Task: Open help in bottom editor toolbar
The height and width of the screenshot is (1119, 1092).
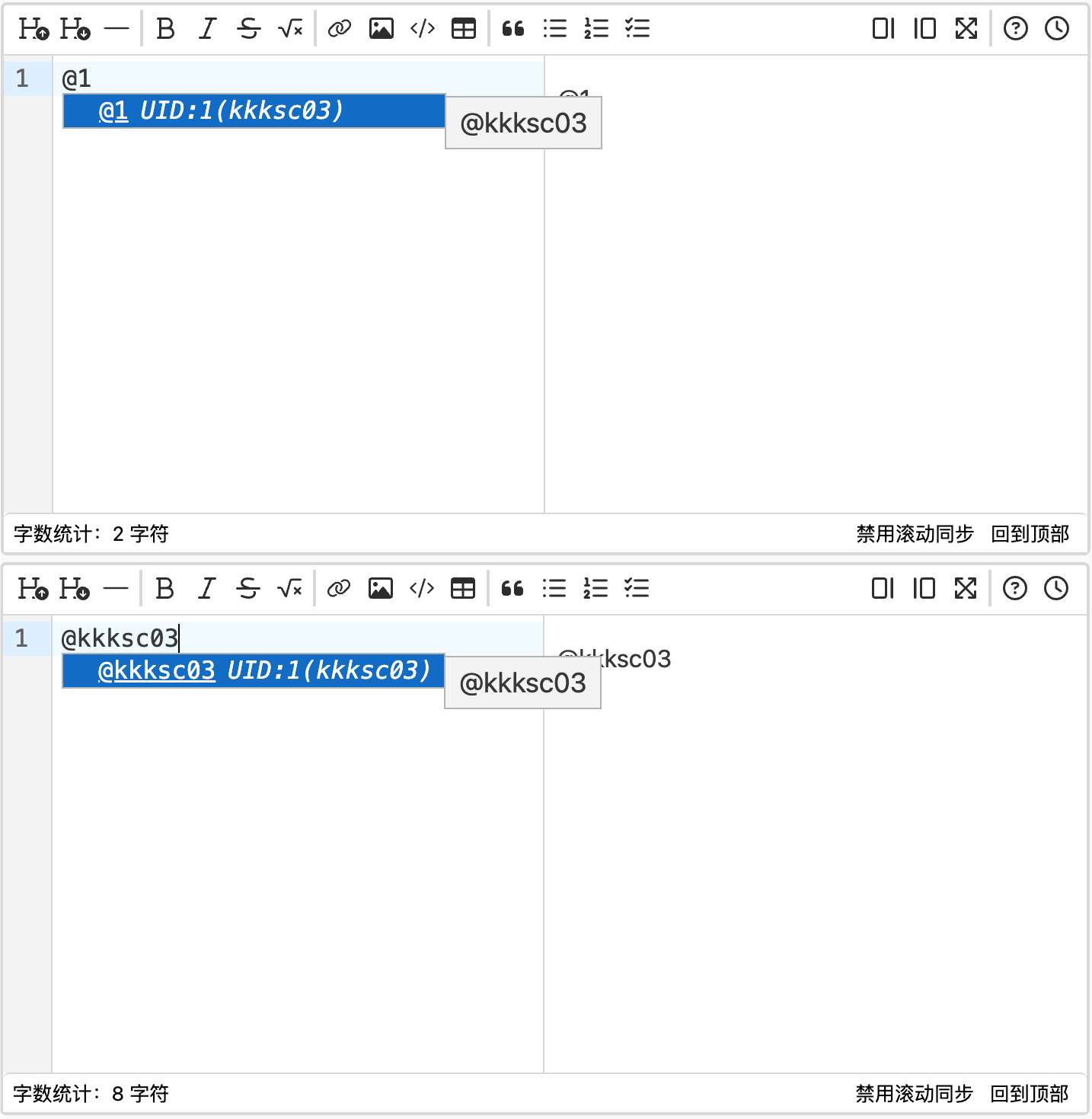Action: pyautogui.click(x=1015, y=589)
